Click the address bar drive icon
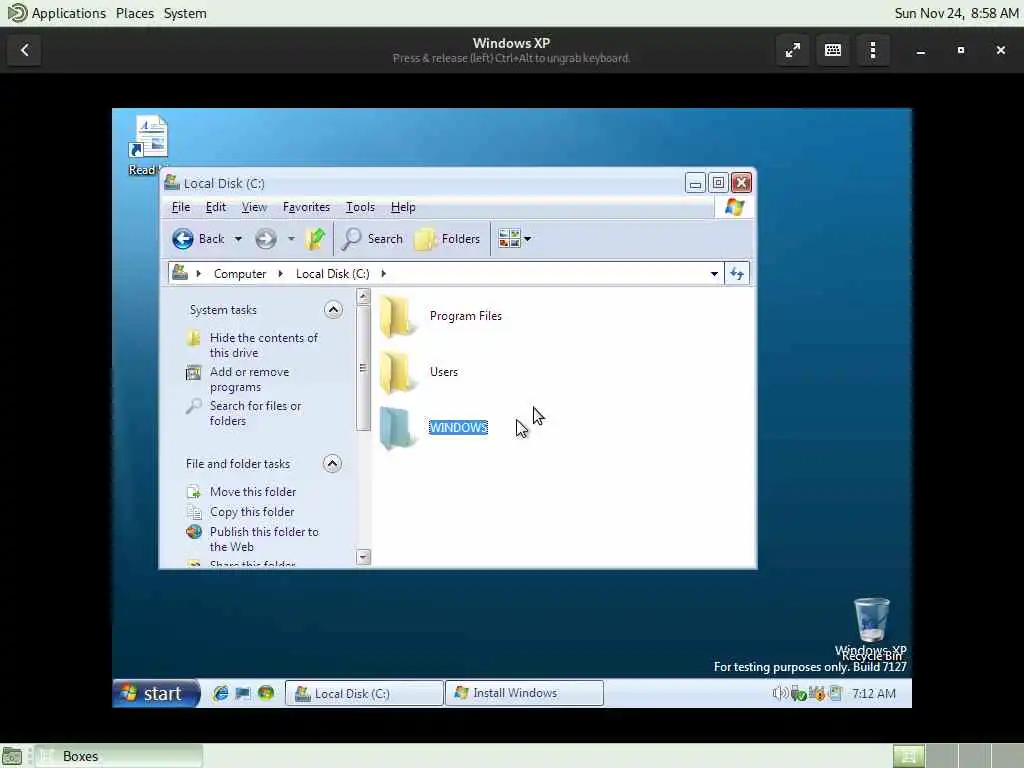 point(180,272)
